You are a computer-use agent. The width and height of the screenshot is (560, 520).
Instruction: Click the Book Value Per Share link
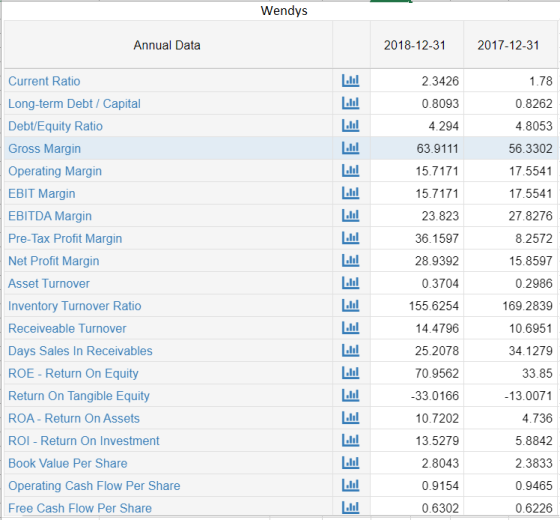(68, 463)
